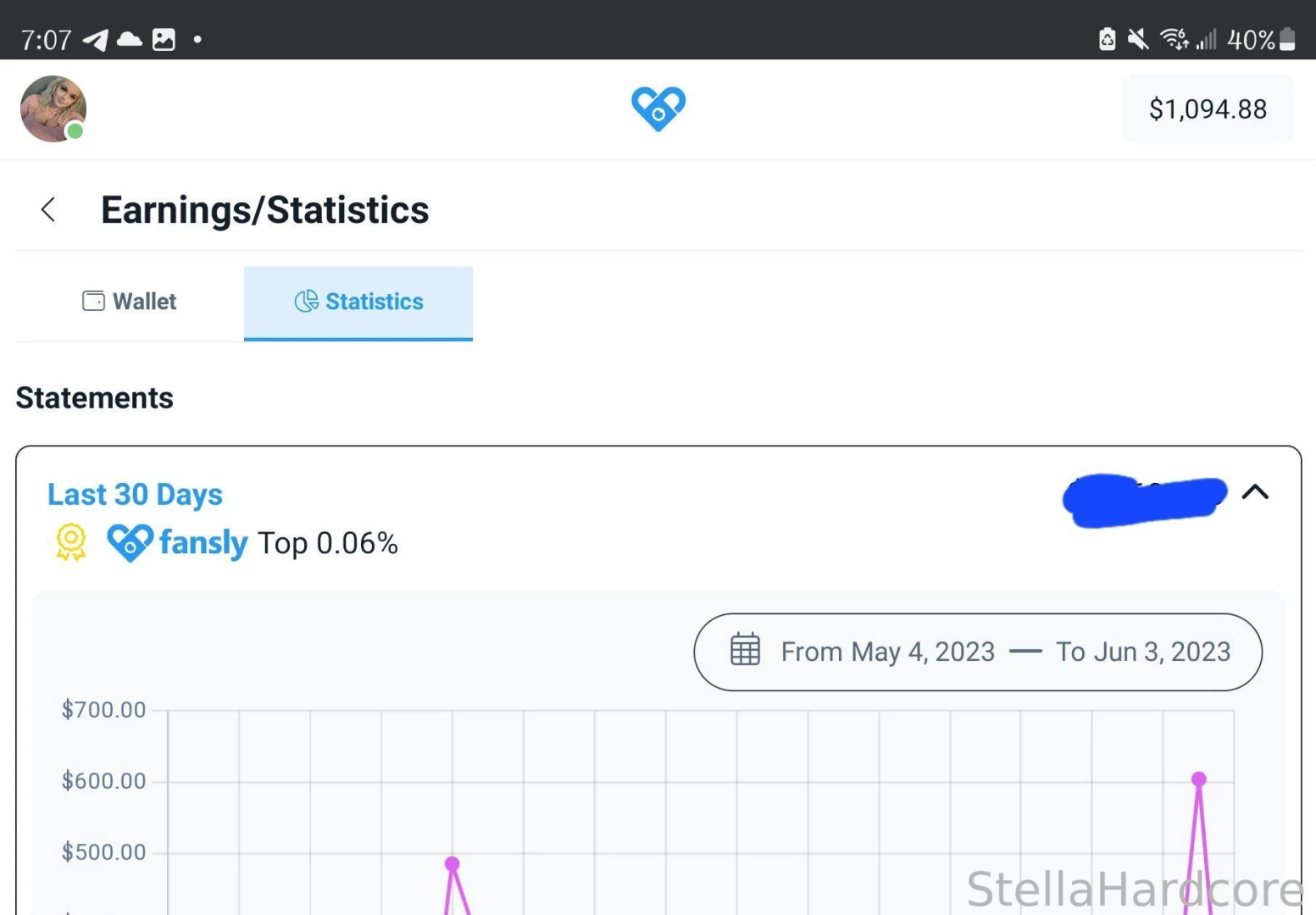This screenshot has height=915, width=1316.
Task: Open the $1,094.88 balance button
Action: [1208, 109]
